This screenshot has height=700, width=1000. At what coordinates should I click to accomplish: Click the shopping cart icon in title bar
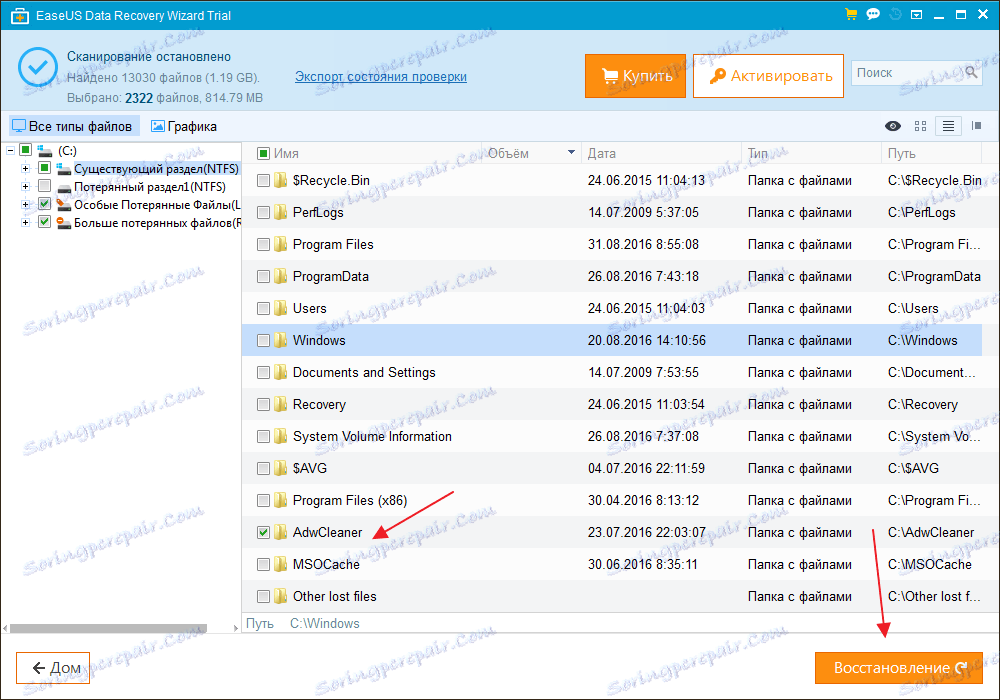click(851, 14)
